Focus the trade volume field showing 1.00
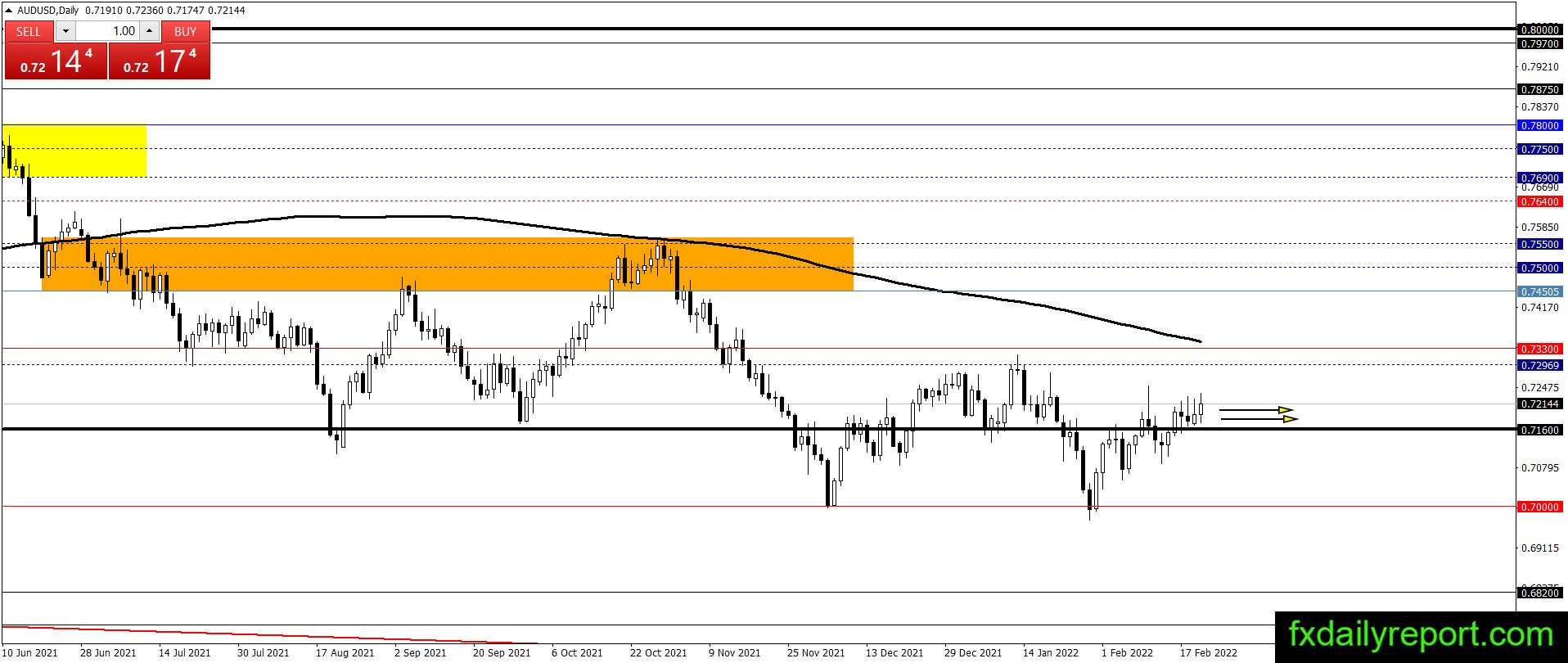Image resolution: width=1568 pixels, height=663 pixels. pos(108,31)
